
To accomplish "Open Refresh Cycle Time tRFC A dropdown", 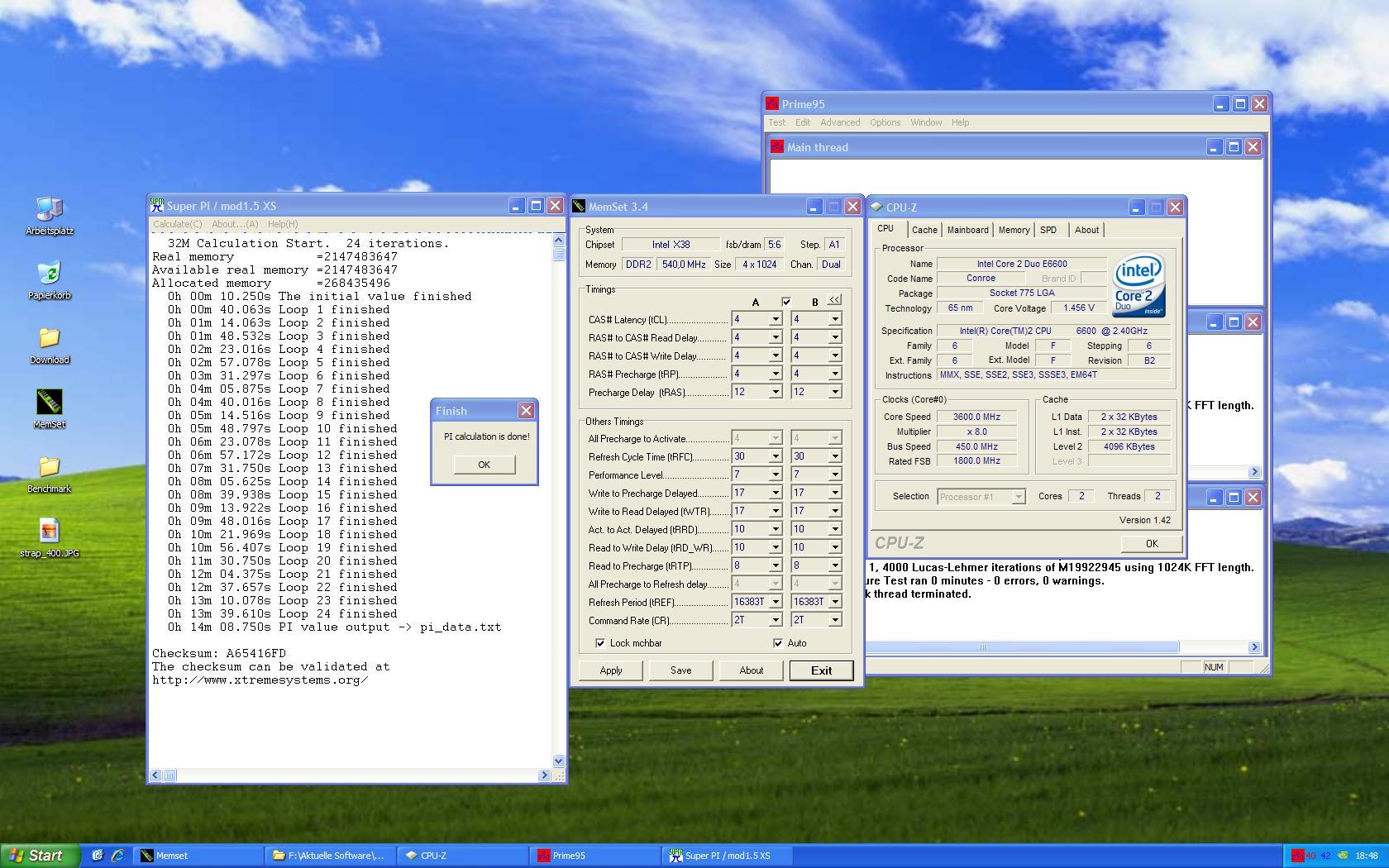I will pos(776,456).
